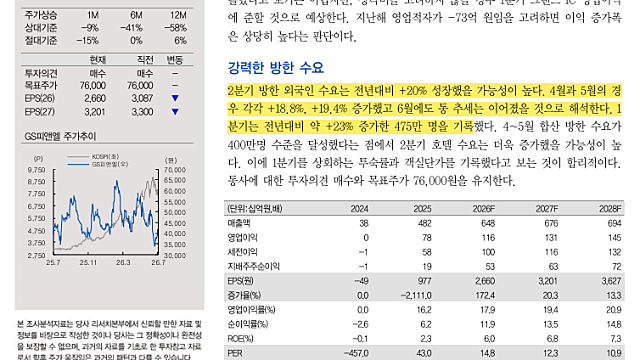Select the '직전' column header
Image resolution: width=640 pixels, height=360 pixels.
pos(145,60)
